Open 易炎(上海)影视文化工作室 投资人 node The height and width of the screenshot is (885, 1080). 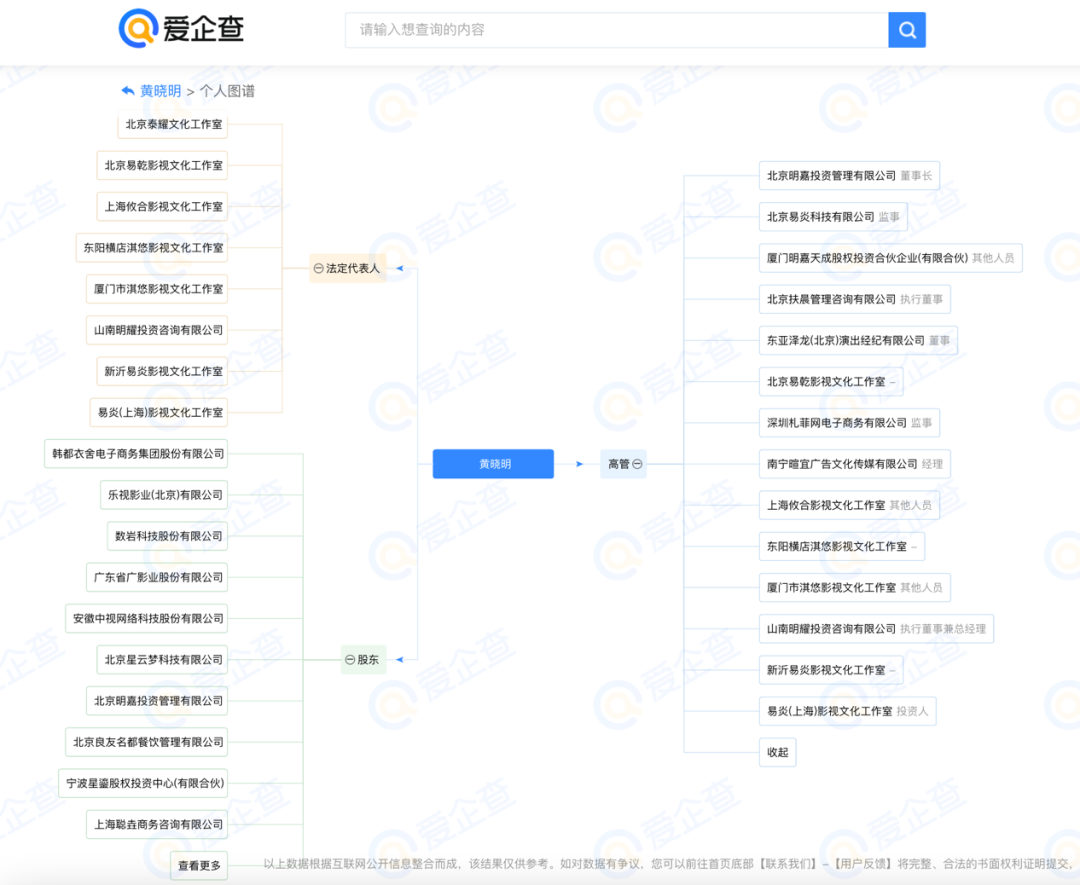click(x=847, y=711)
